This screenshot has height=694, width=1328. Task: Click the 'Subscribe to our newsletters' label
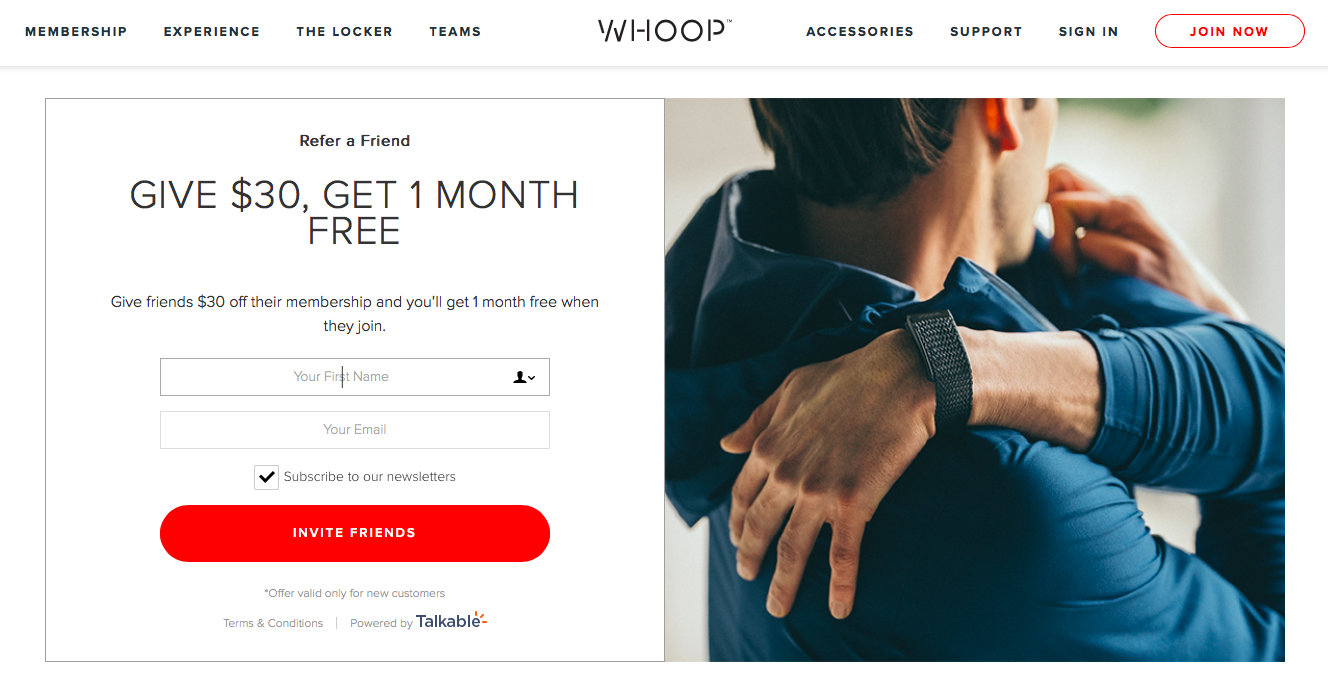[369, 477]
